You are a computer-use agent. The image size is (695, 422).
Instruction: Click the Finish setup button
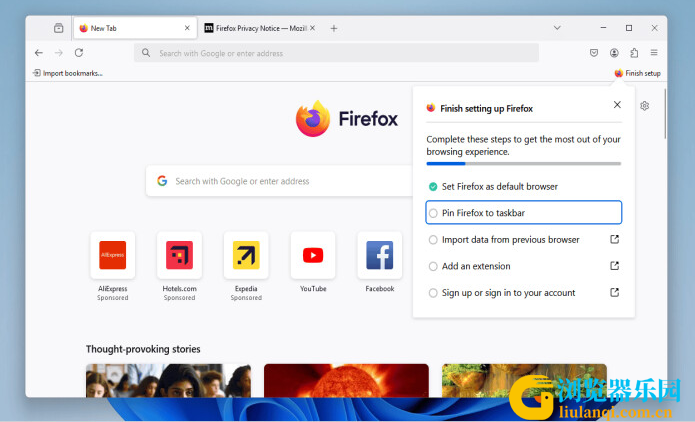click(637, 73)
